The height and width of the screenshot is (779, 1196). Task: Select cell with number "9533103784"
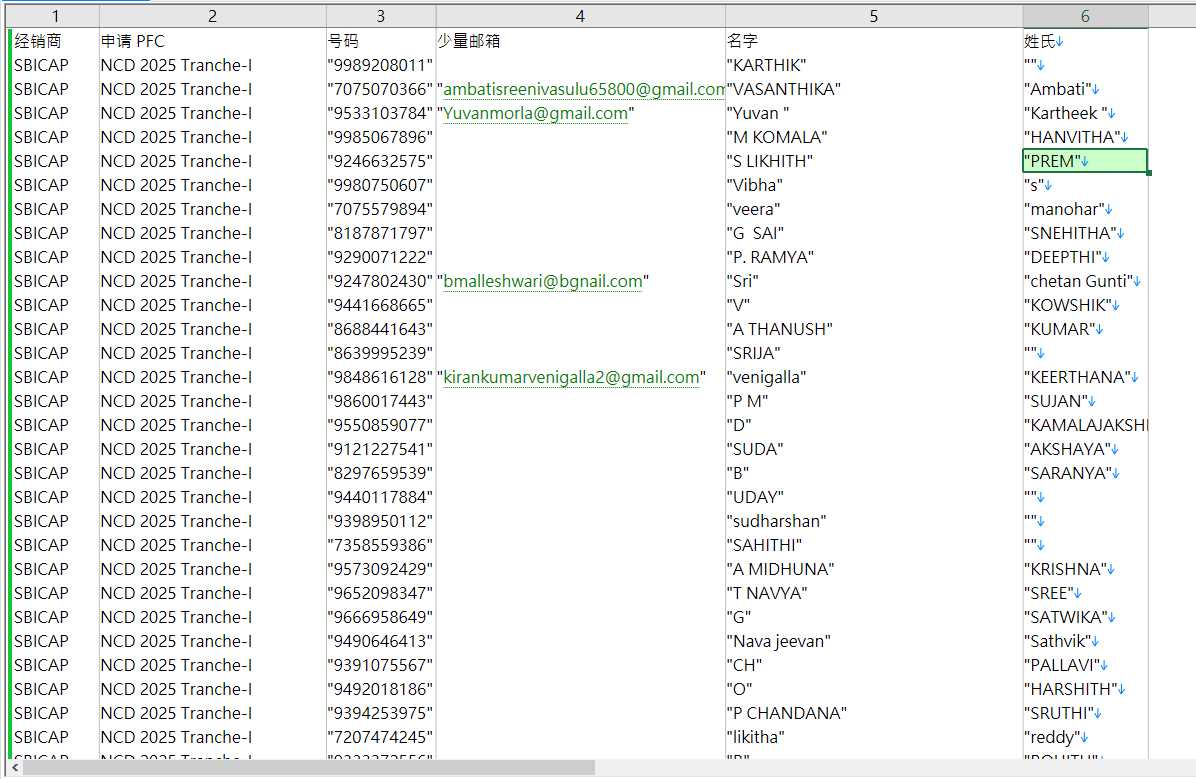381,113
